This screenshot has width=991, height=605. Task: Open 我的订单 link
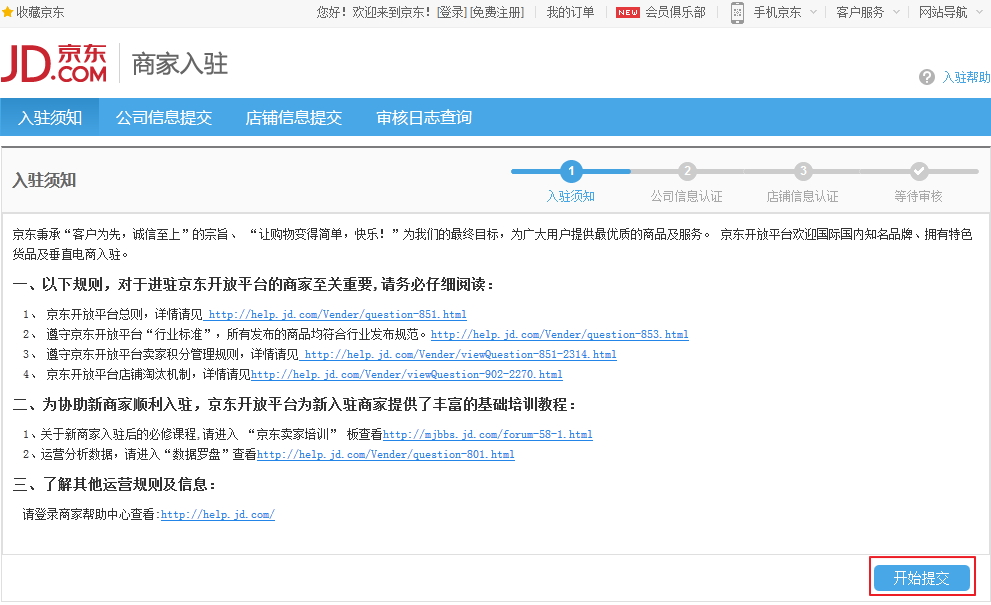(570, 12)
